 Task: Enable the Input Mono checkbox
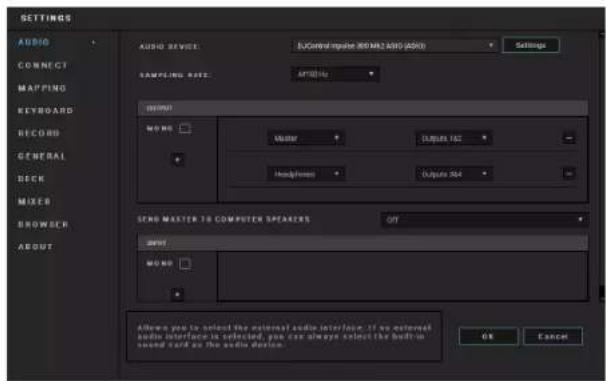185,264
